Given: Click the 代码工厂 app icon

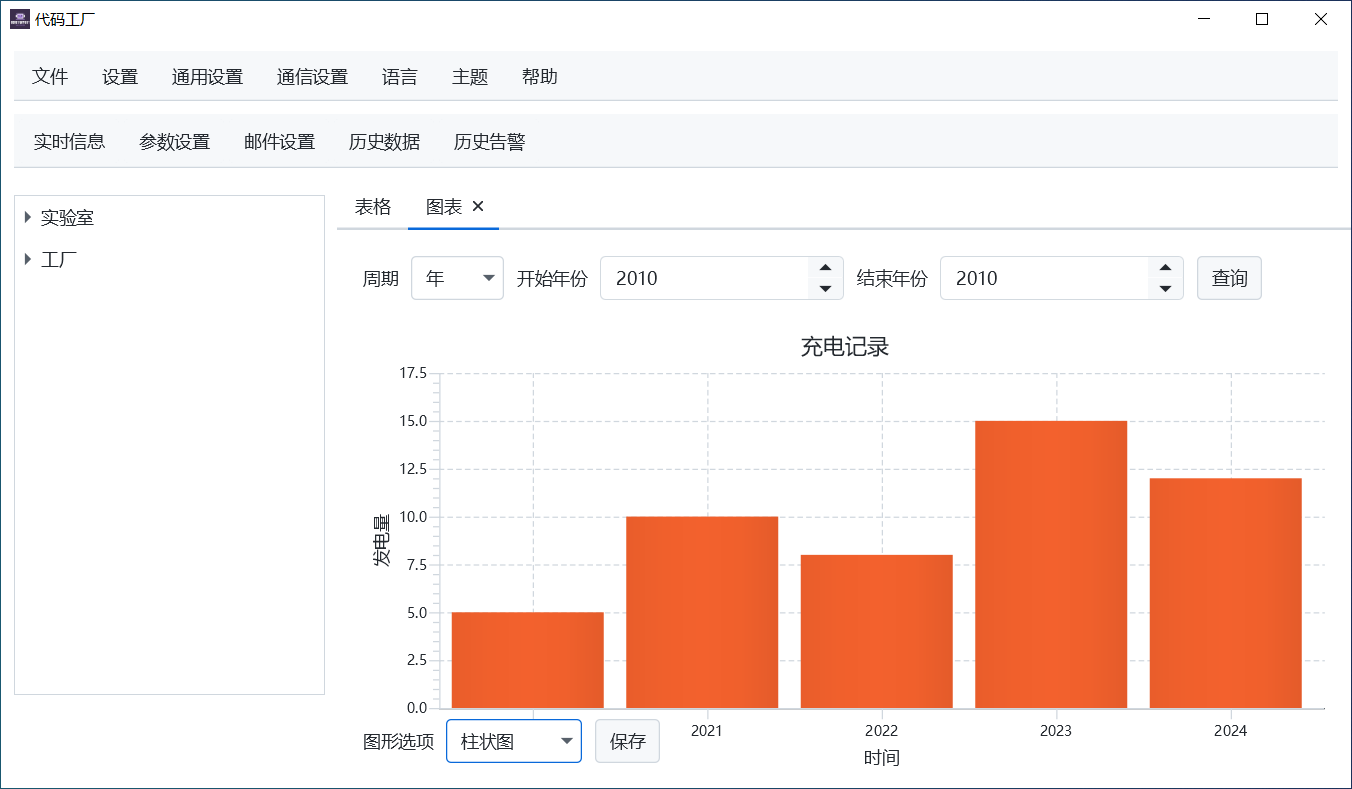Looking at the screenshot, I should tap(20, 19).
